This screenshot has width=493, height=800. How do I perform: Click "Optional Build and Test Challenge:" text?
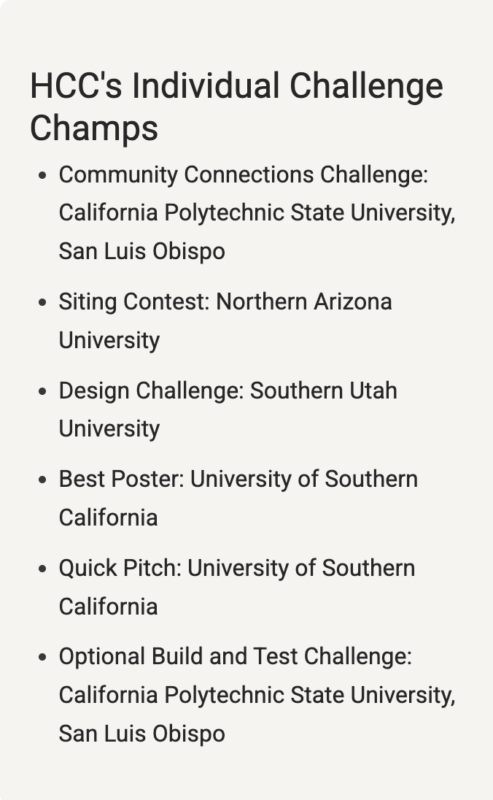(x=235, y=657)
